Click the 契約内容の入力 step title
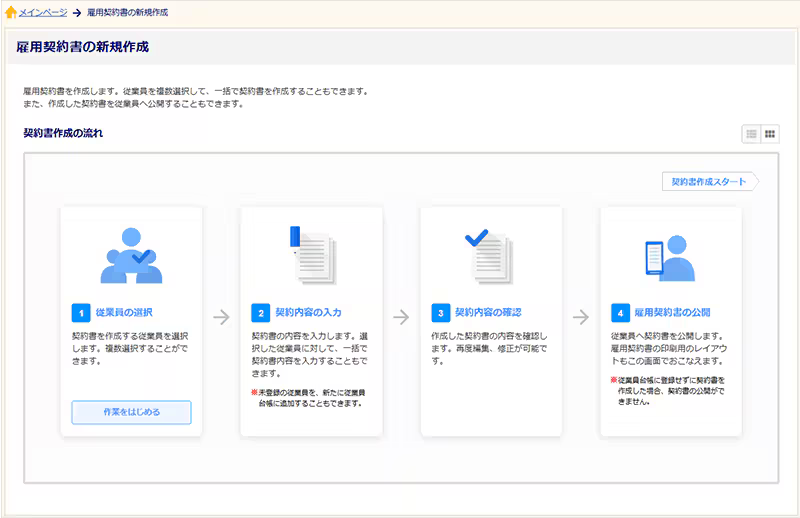The width and height of the screenshot is (800, 518). [308, 312]
